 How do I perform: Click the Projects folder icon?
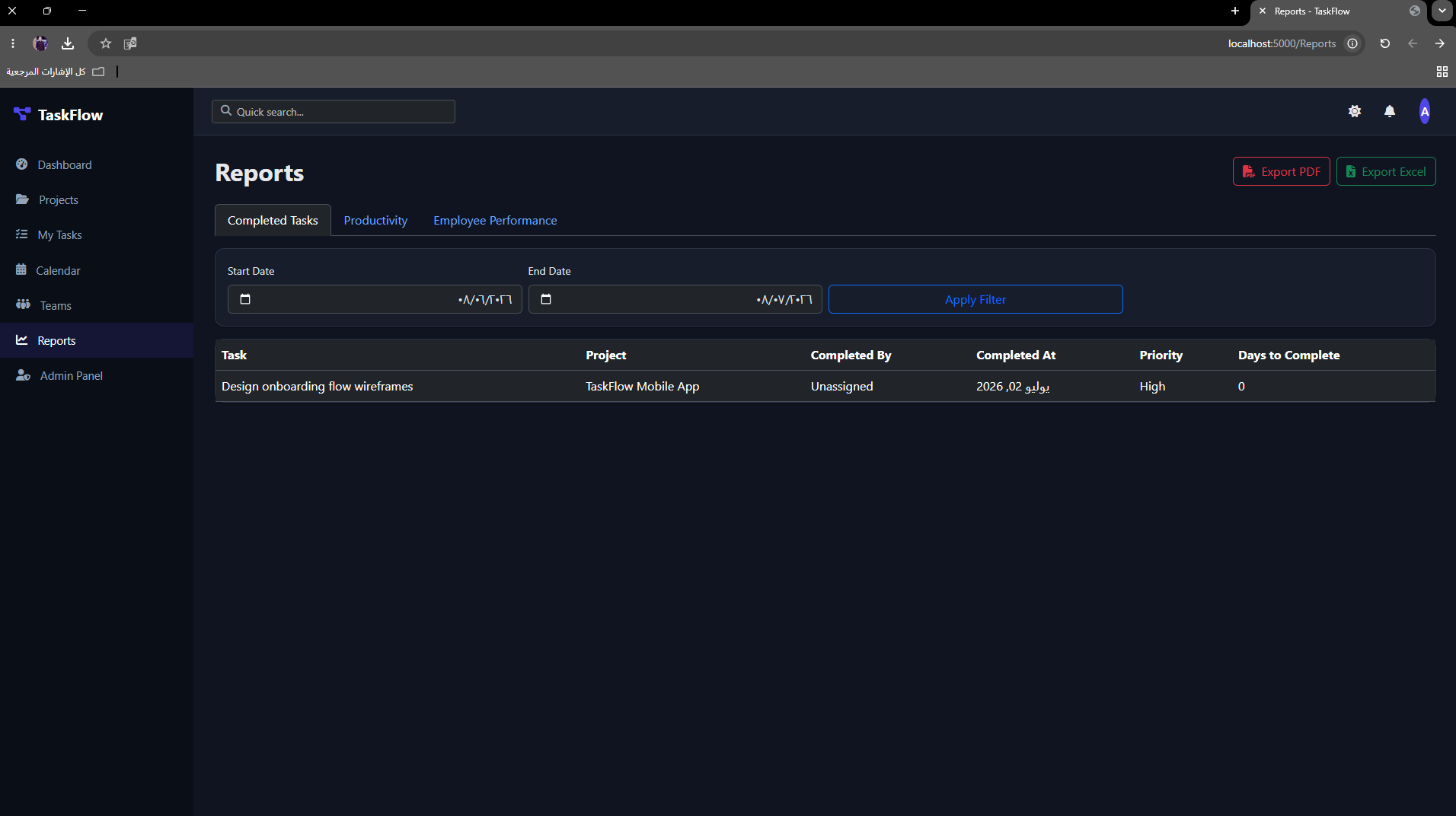23,199
